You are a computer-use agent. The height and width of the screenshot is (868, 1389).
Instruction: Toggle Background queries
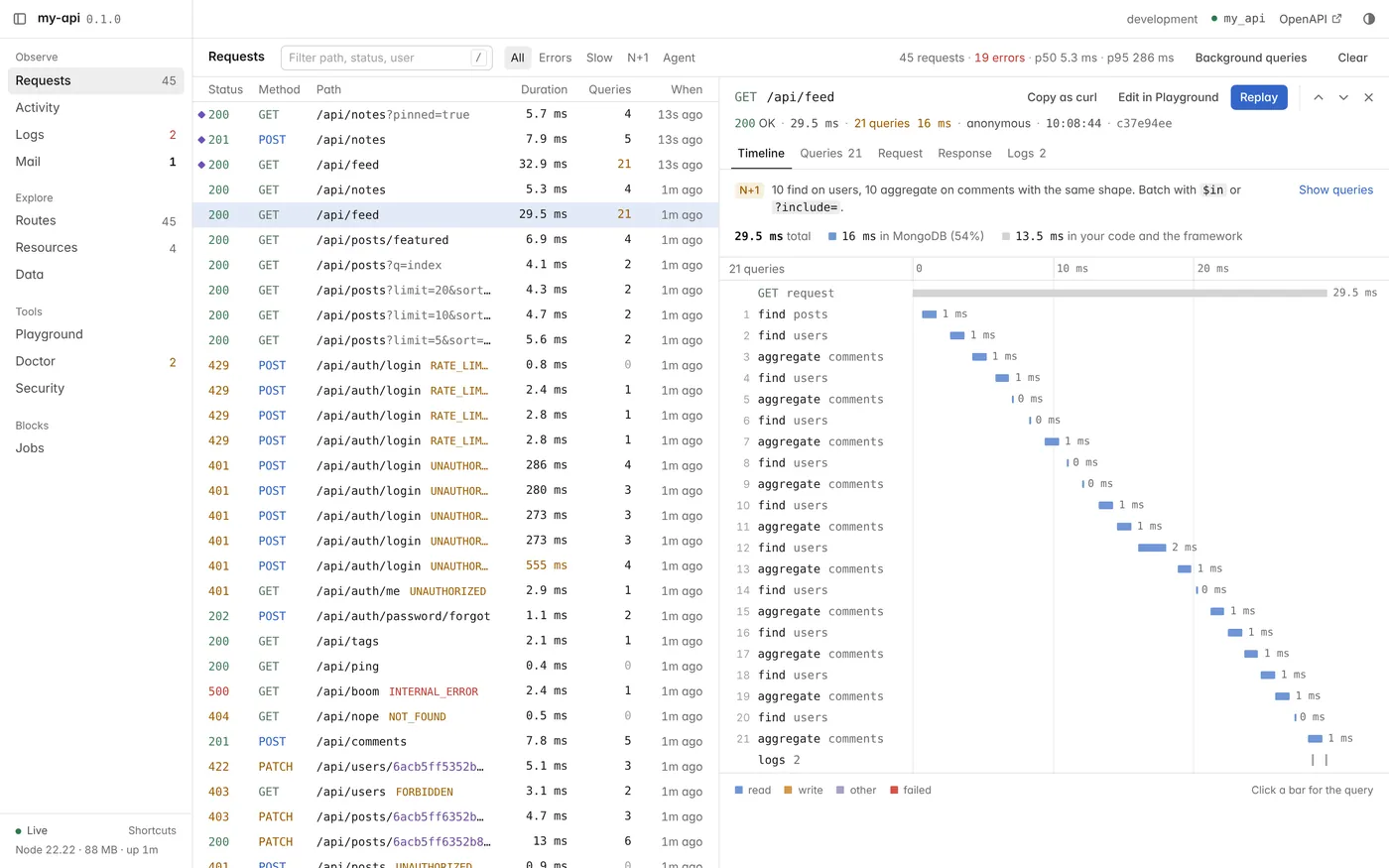[1250, 58]
